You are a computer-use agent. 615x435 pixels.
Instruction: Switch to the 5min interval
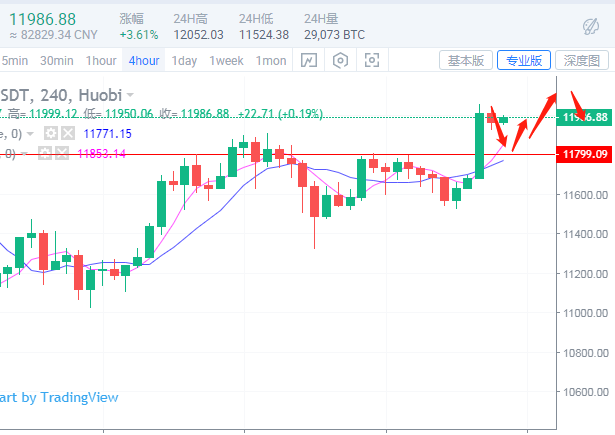[14, 61]
